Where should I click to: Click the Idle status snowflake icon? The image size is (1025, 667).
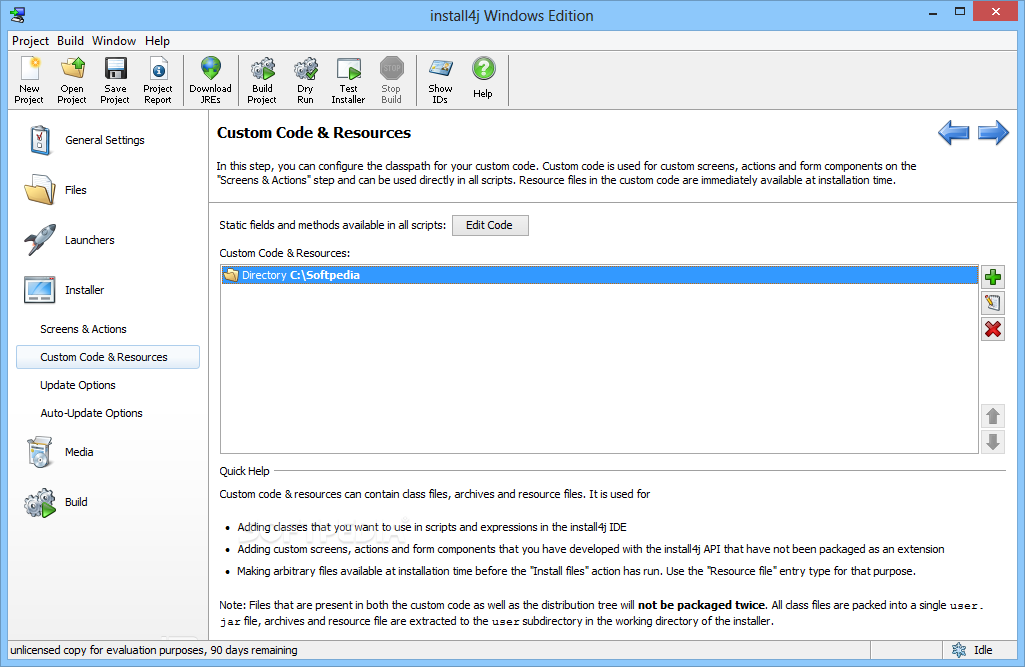tap(959, 650)
